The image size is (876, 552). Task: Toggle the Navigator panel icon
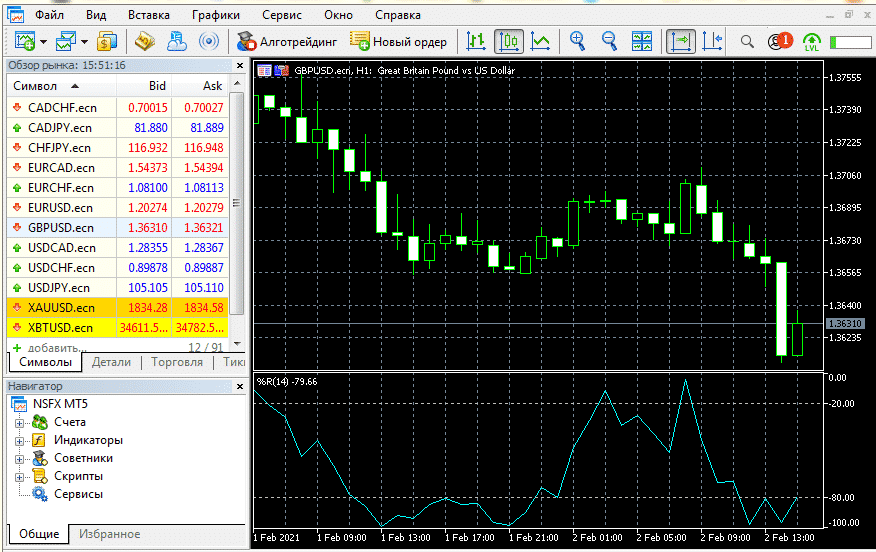pos(177,41)
